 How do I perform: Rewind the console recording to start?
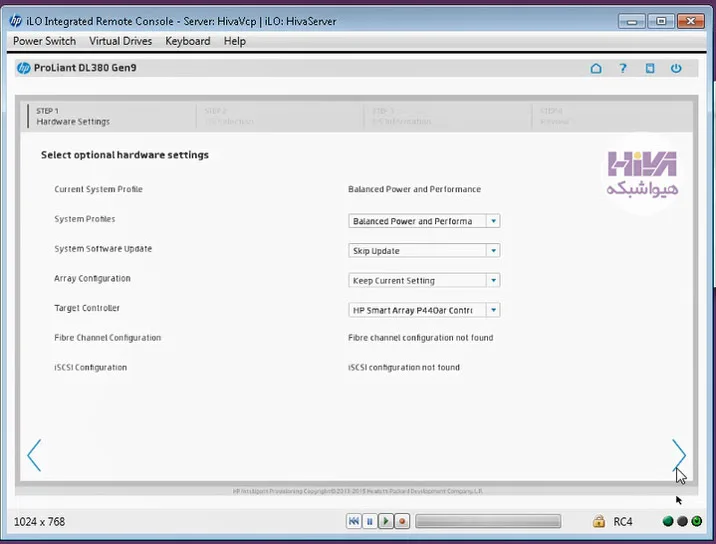pyautogui.click(x=354, y=521)
